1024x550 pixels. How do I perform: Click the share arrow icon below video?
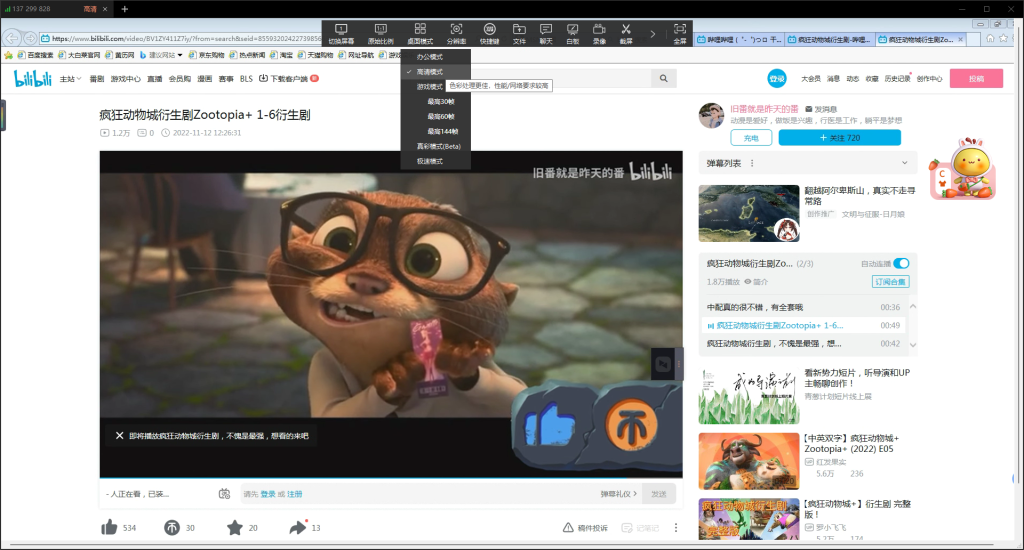pos(297,528)
